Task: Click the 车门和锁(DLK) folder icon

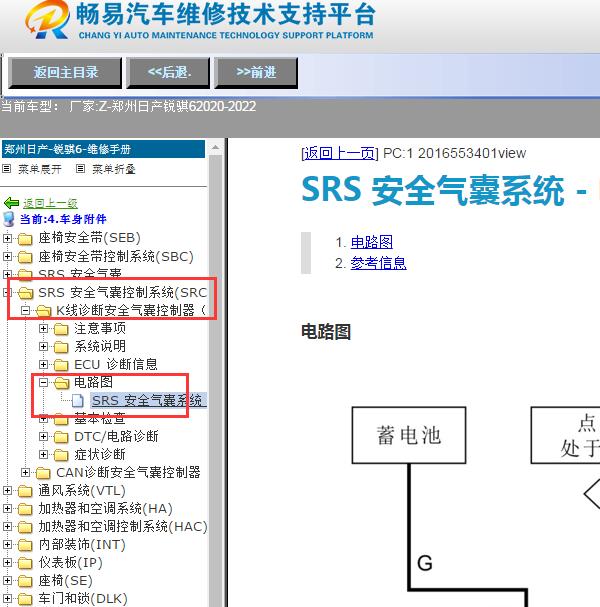Action: [25, 599]
